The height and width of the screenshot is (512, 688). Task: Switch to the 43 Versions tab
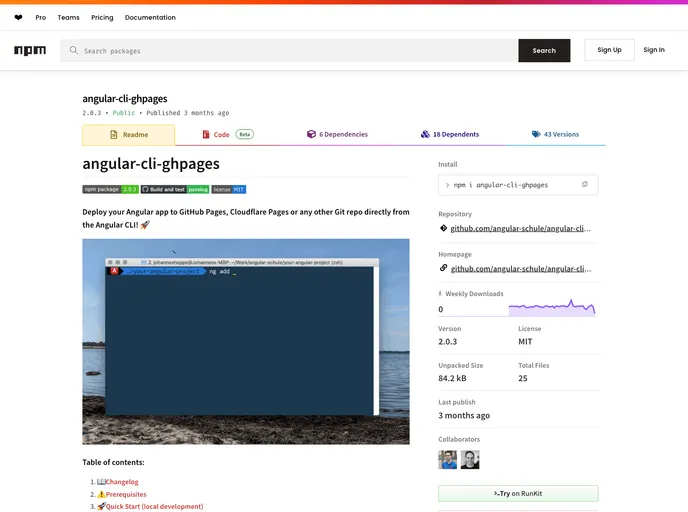pyautogui.click(x=555, y=134)
